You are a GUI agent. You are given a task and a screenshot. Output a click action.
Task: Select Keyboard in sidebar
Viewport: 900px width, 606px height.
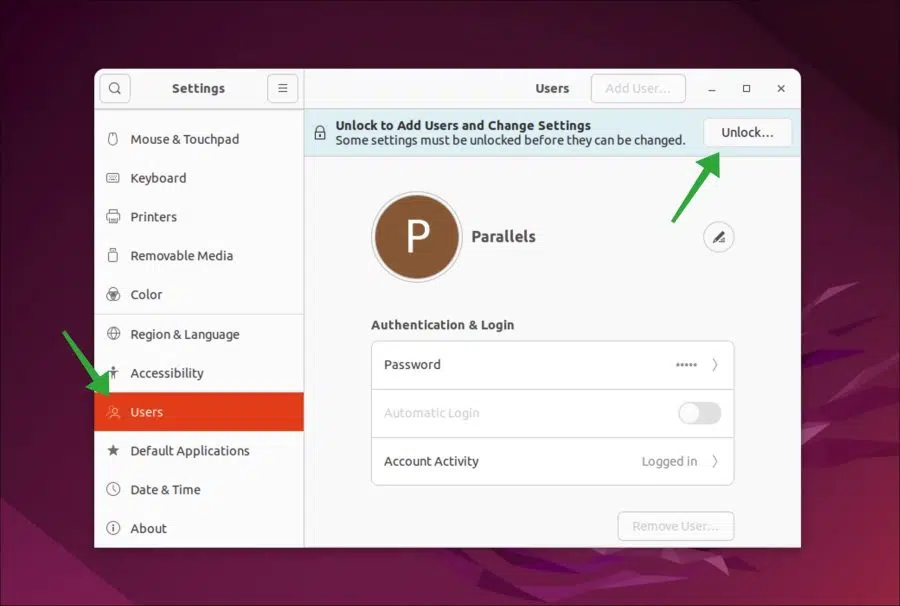[199, 178]
